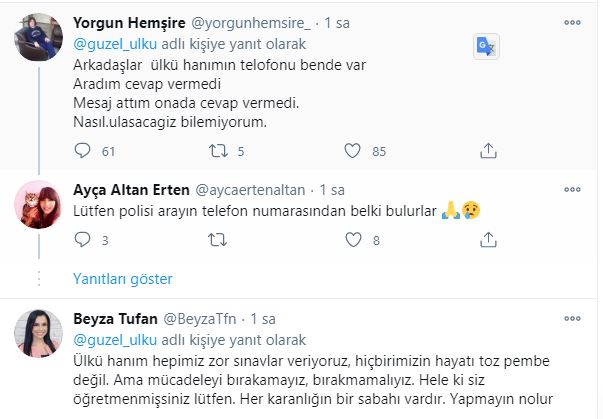Share Yorgun Hemşire's tweet
603x419 pixels.
[x=488, y=152]
